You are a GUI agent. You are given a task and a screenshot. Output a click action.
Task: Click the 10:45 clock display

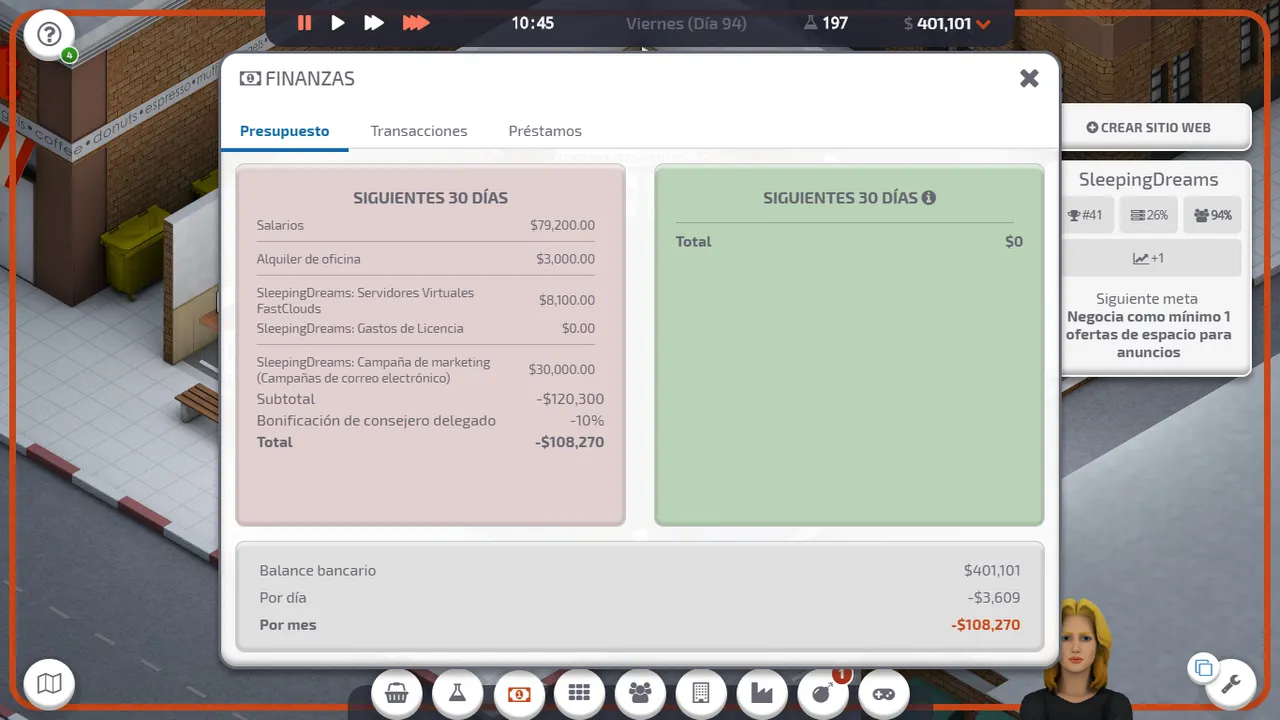[x=532, y=23]
